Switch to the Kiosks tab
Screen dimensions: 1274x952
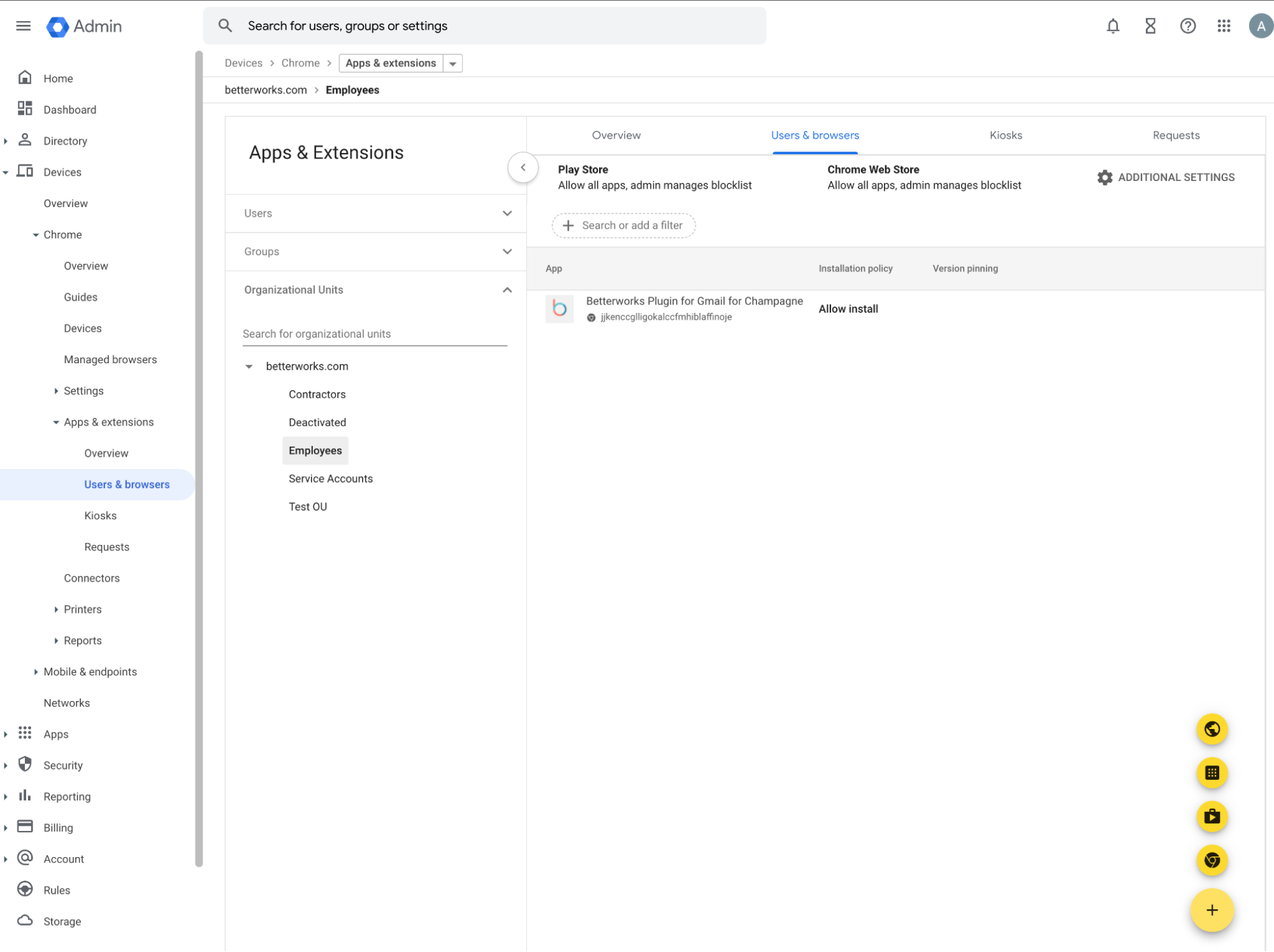click(1005, 135)
